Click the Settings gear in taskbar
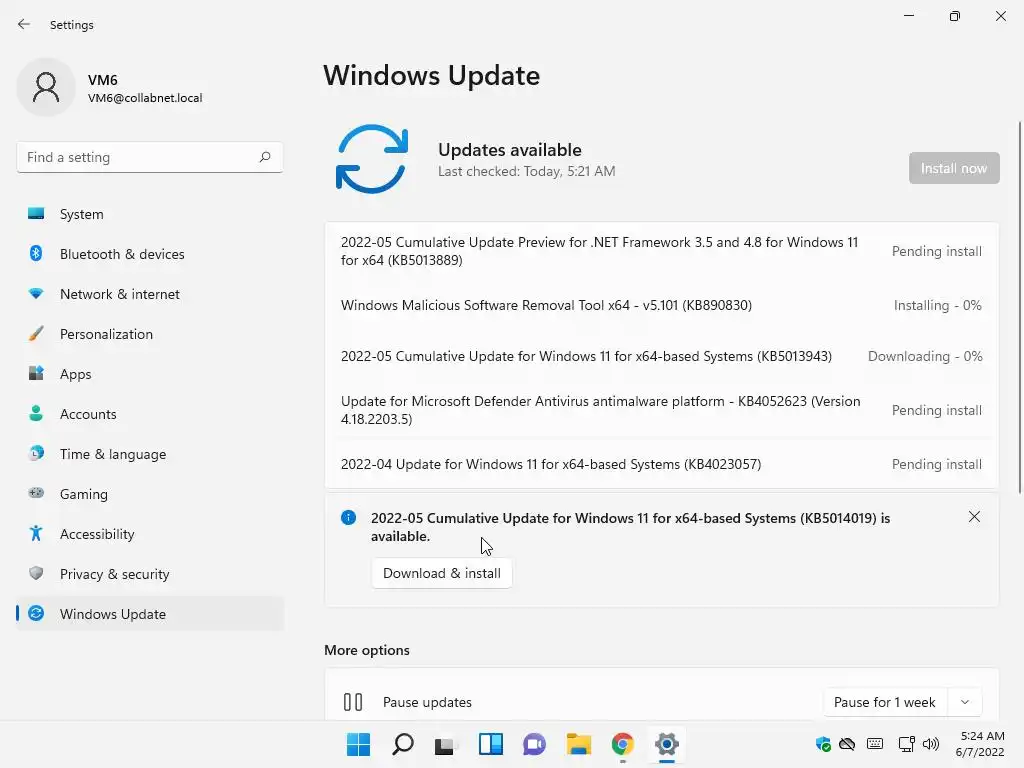 667,744
